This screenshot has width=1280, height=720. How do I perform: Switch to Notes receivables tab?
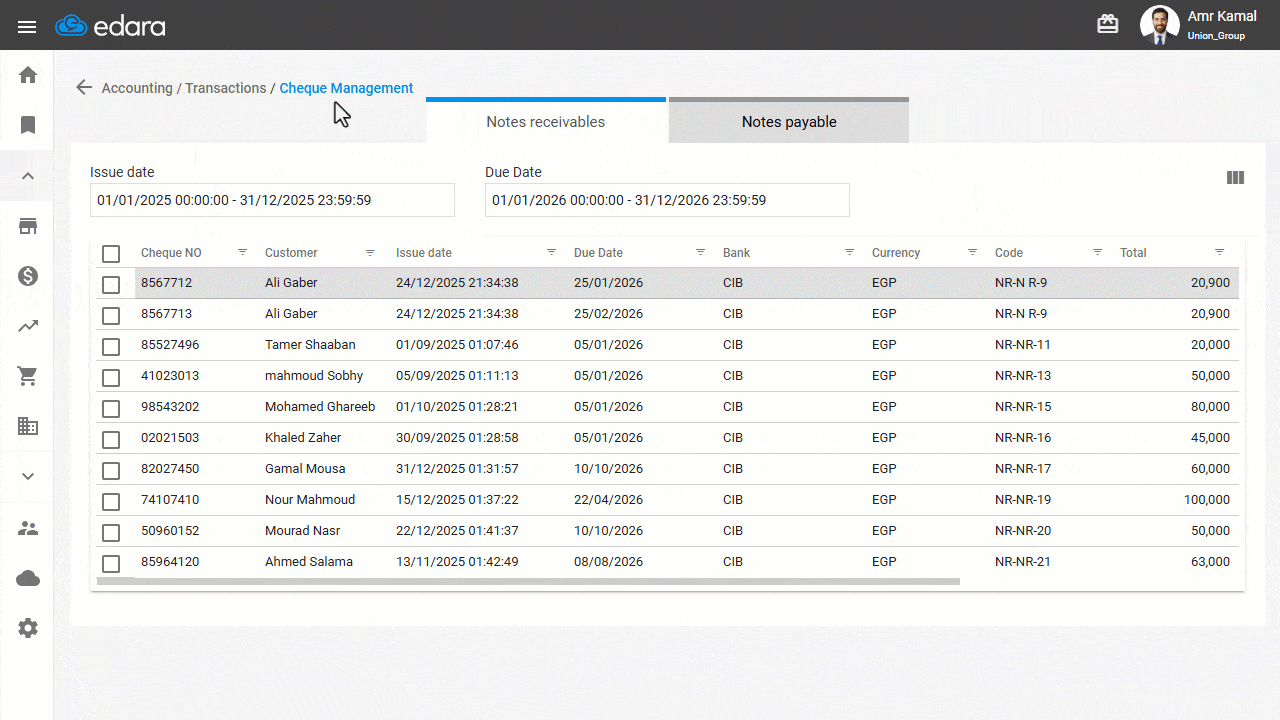(x=546, y=122)
